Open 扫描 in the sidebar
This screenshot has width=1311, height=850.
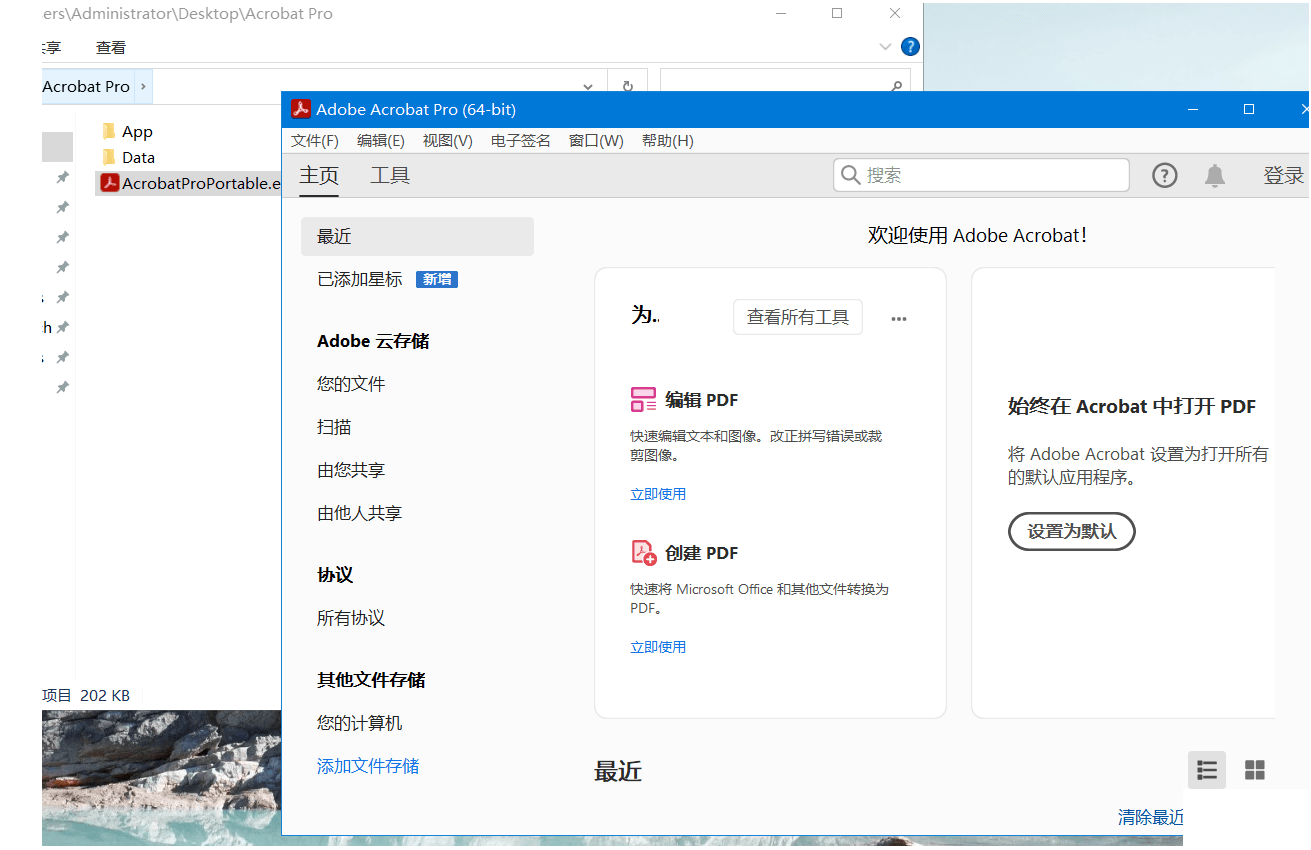click(334, 427)
